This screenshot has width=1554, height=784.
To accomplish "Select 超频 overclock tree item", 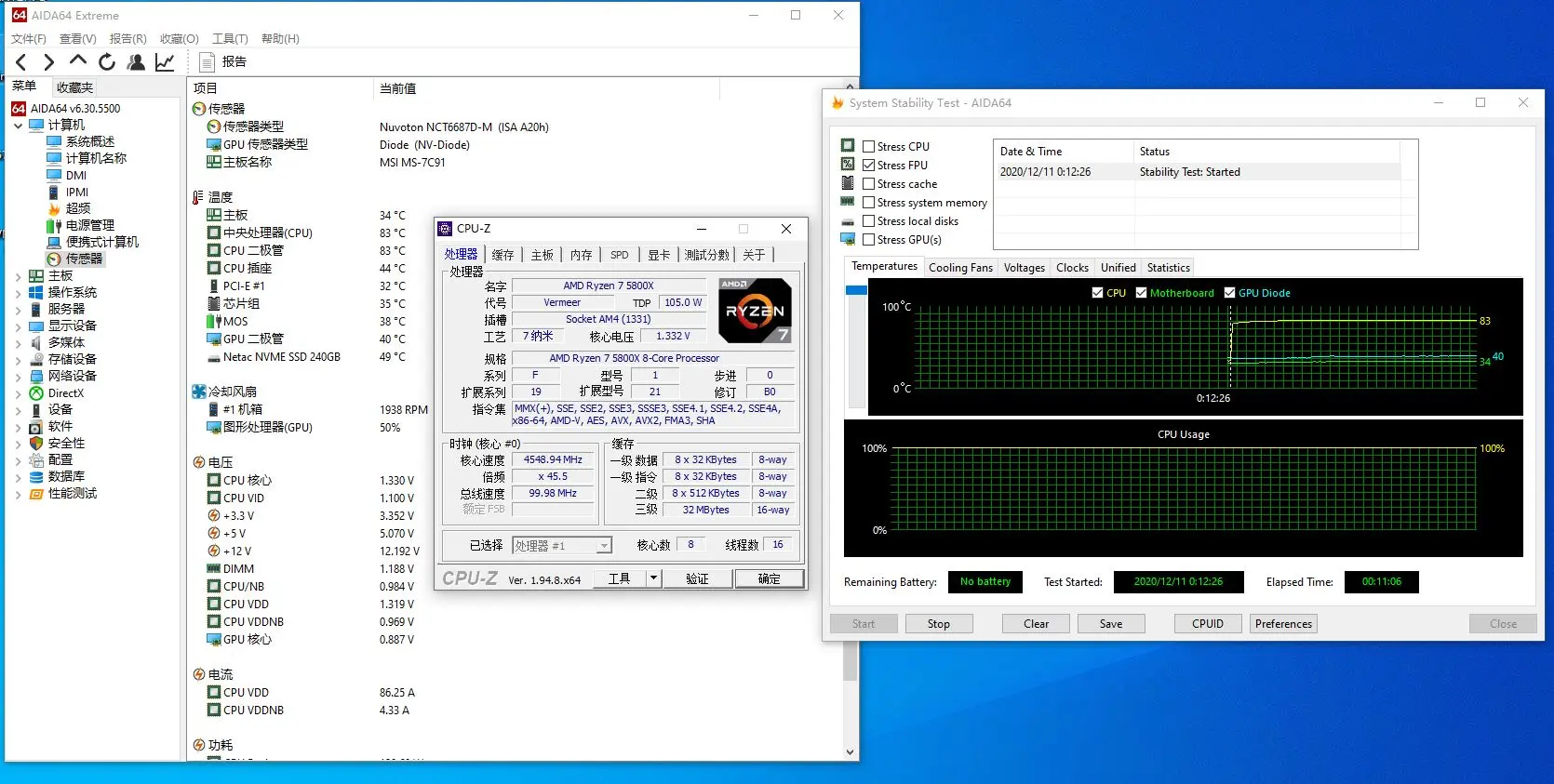I will [x=78, y=208].
